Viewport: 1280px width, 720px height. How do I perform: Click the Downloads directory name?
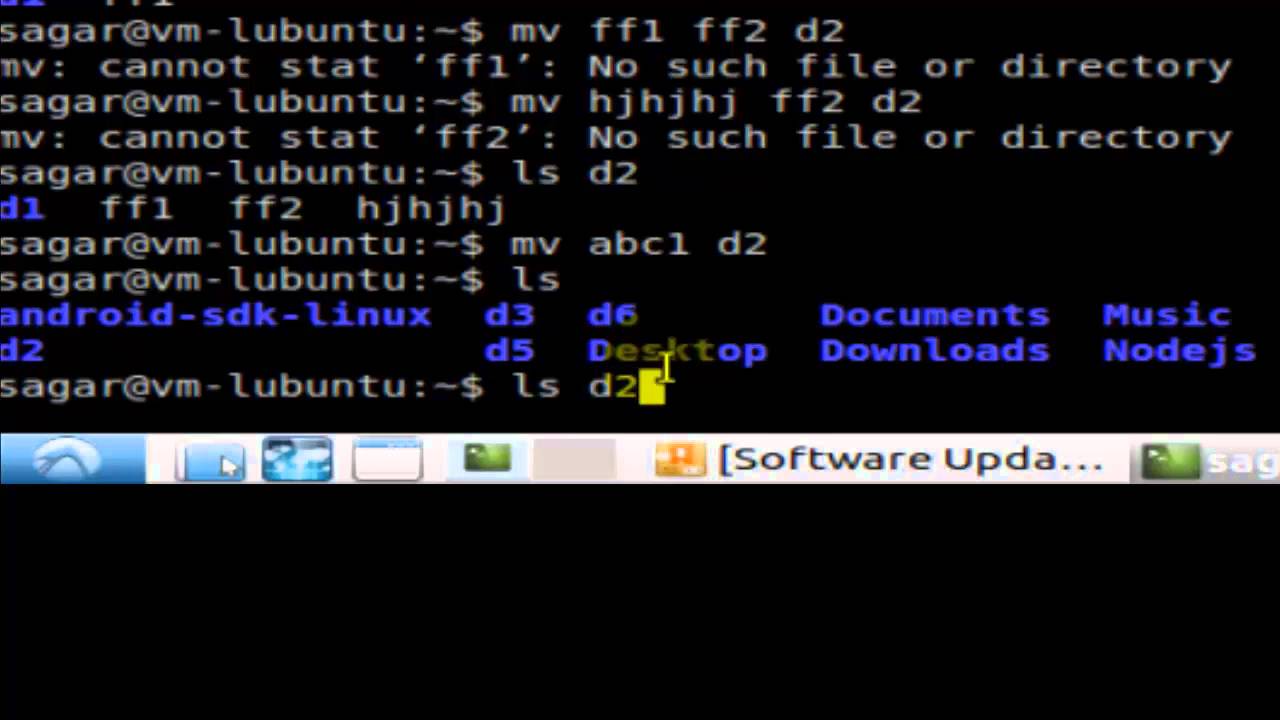coord(935,351)
